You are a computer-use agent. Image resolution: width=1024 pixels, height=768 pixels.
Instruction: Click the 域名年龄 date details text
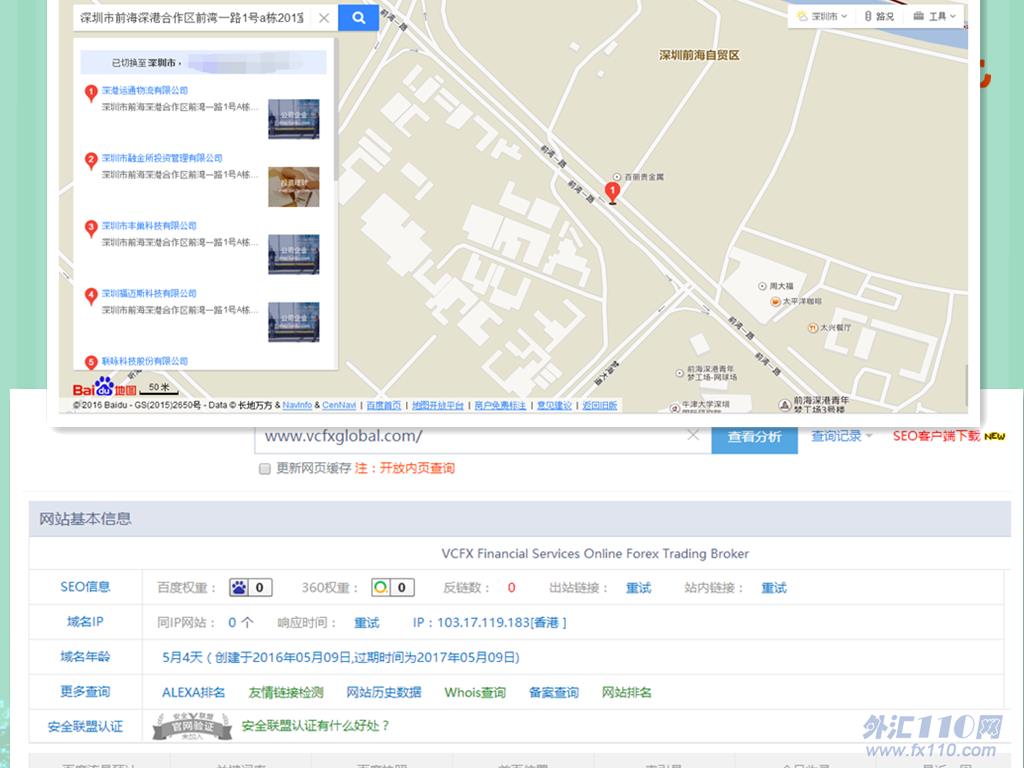341,658
